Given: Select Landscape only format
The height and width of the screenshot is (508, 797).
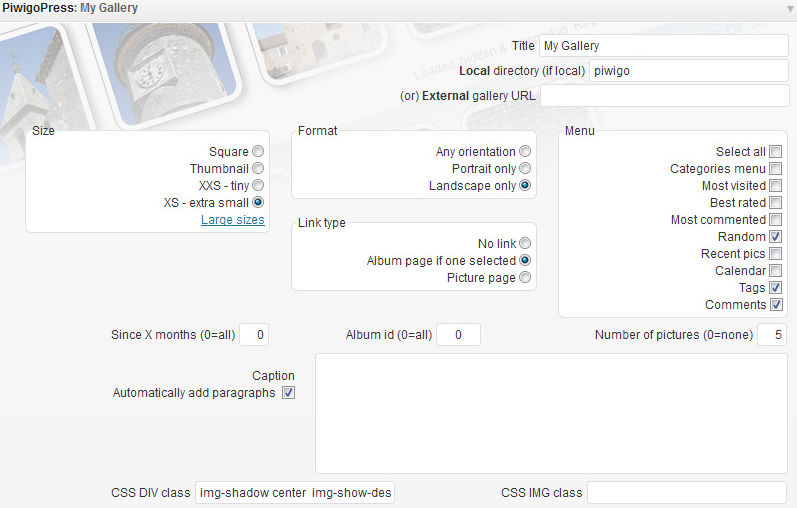Looking at the screenshot, I should click(x=525, y=185).
